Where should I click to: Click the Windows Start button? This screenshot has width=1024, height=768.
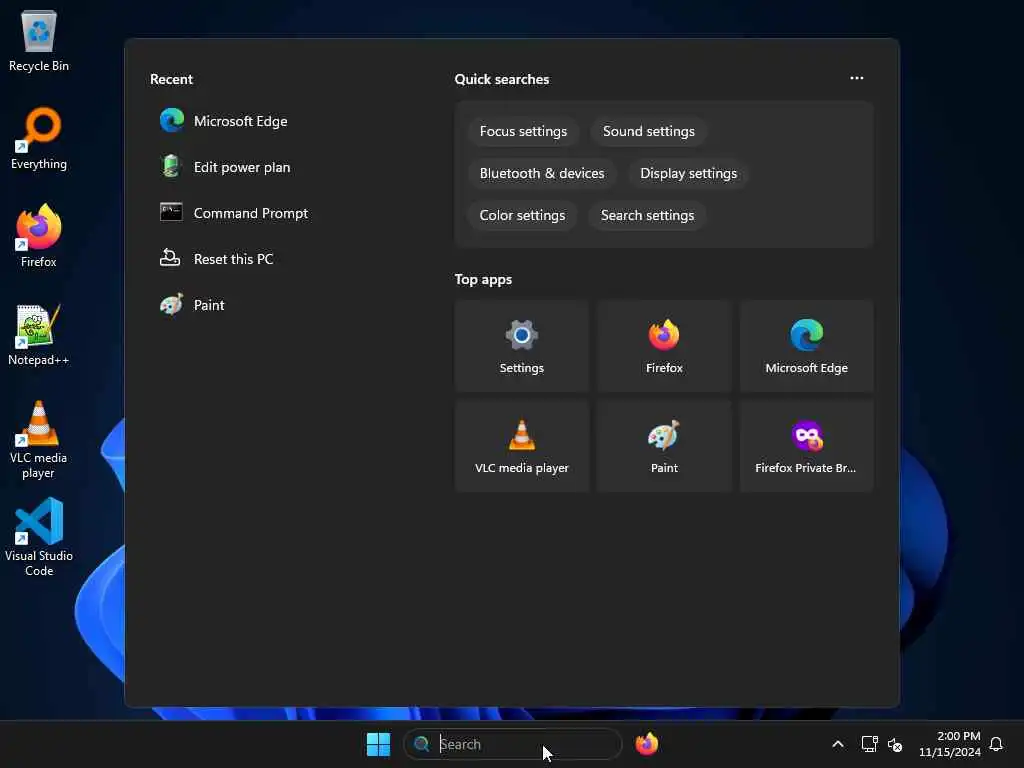(x=378, y=744)
